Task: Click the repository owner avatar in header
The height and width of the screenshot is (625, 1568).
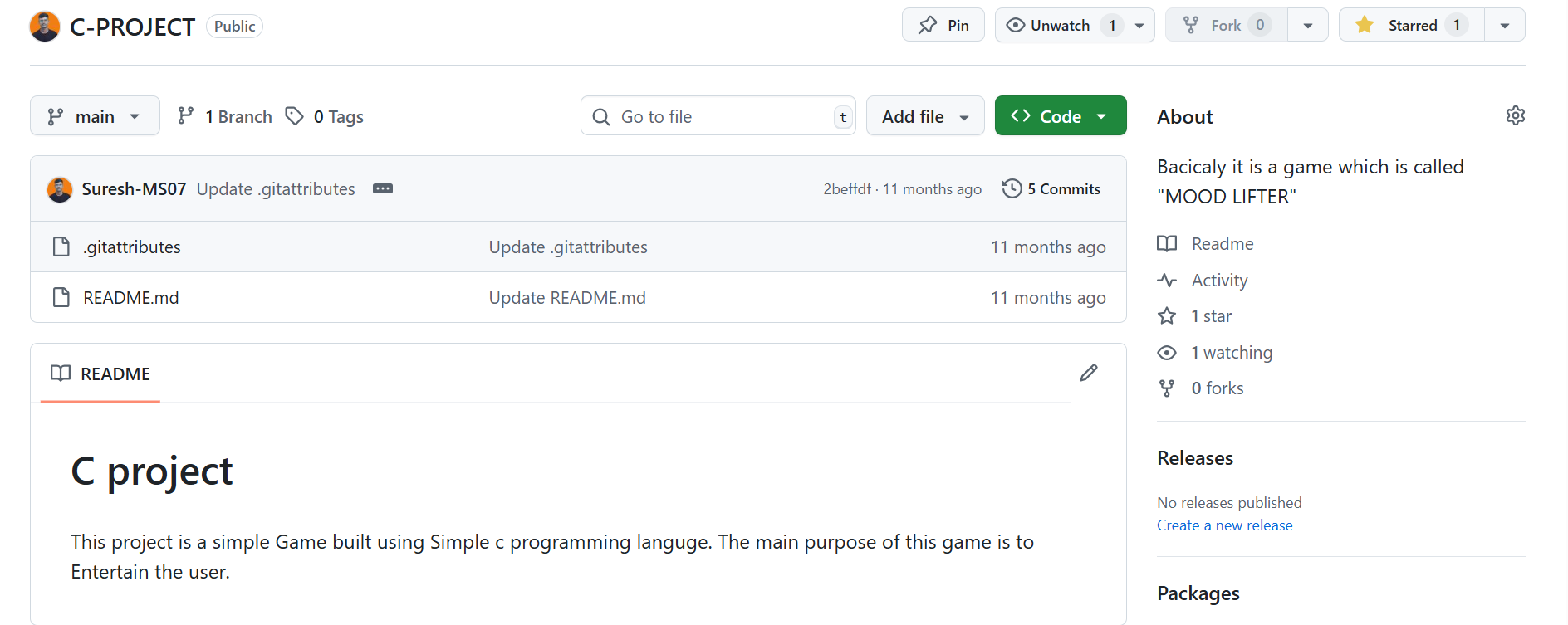Action: pos(45,27)
